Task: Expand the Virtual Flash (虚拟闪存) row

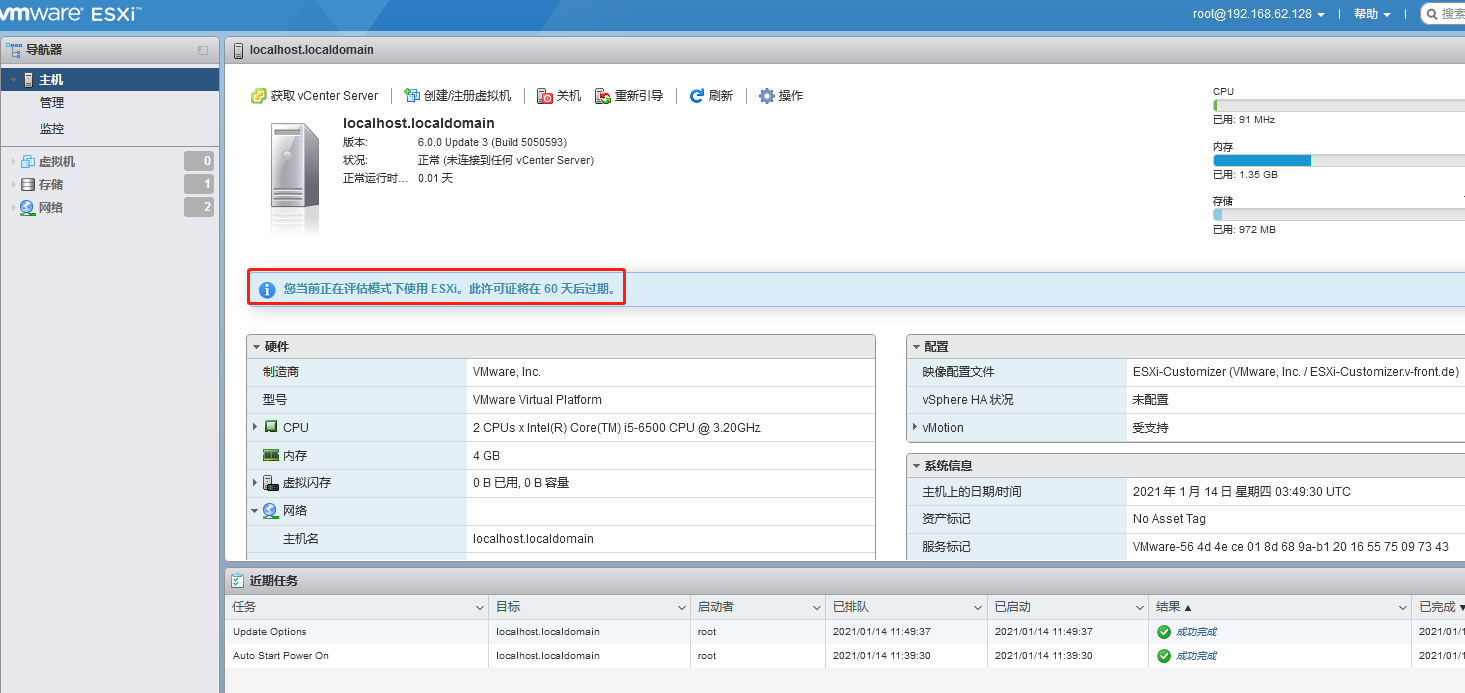Action: click(x=256, y=483)
